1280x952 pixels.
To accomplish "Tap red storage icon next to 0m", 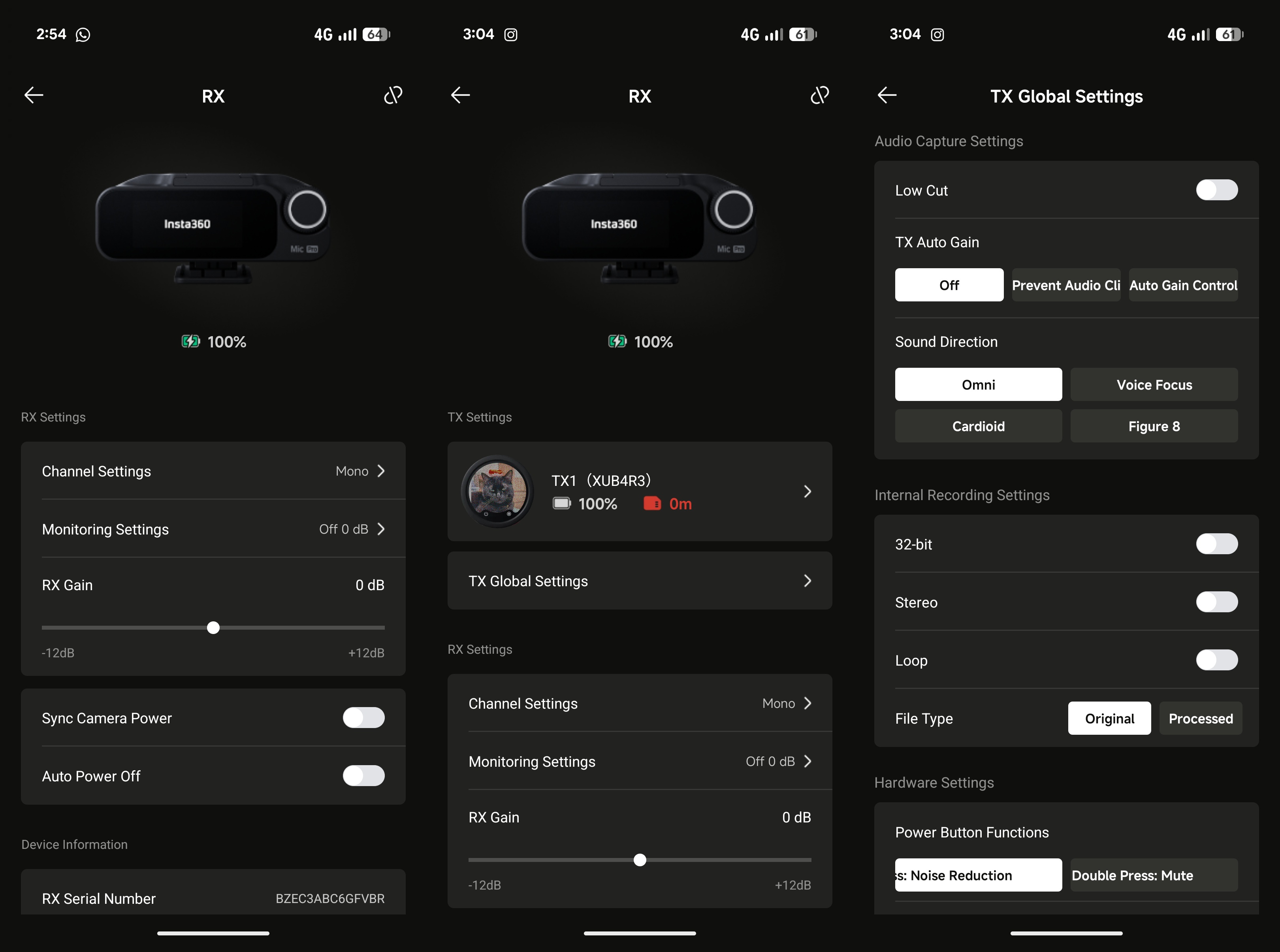I will pyautogui.click(x=652, y=504).
